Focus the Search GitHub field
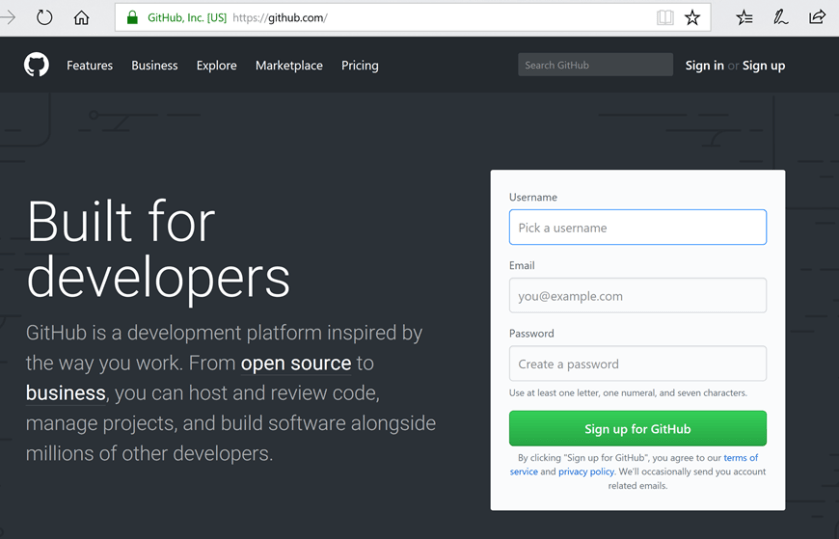 (595, 65)
